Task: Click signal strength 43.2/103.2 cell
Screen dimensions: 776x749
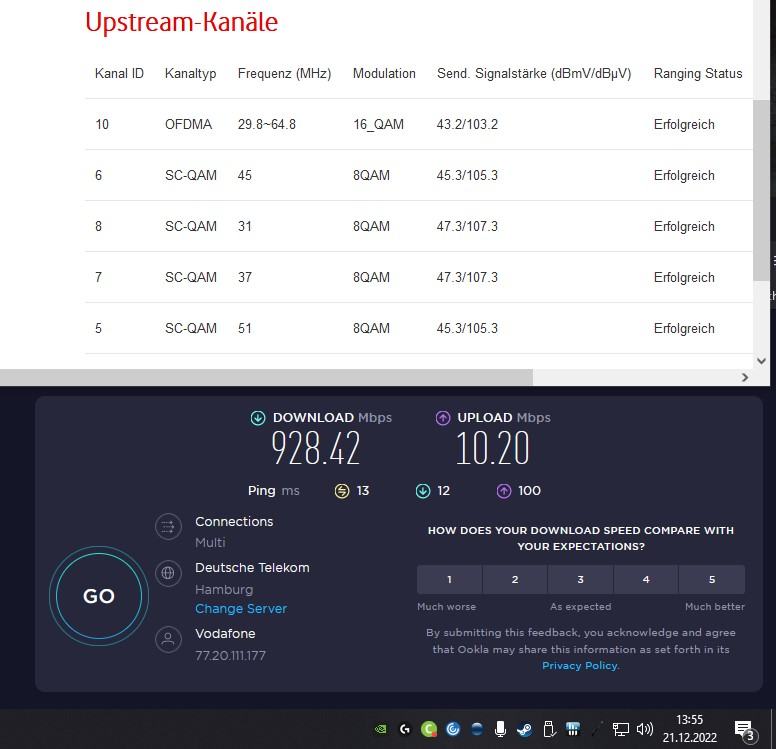Action: click(467, 124)
